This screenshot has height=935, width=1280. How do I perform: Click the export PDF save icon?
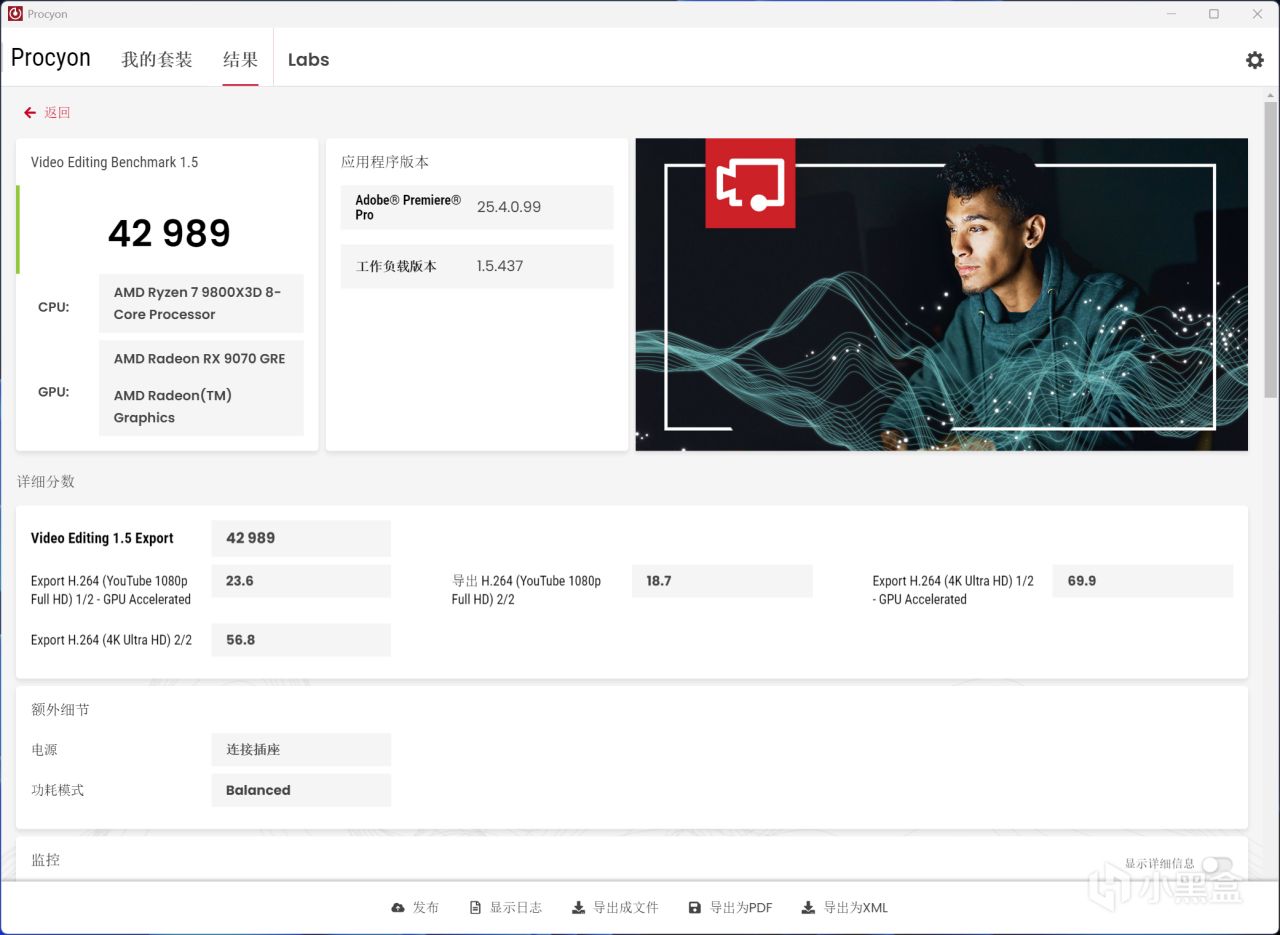695,908
